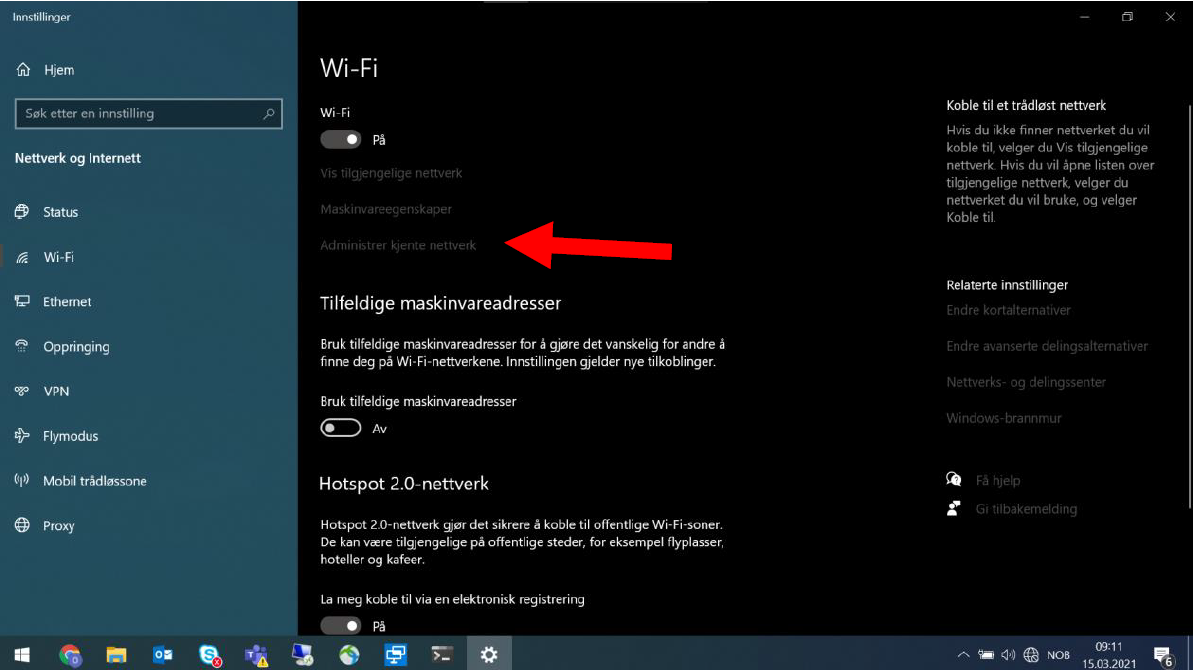Screen dimensions: 1193x670
Task: Open the Oppringing section
Action: tap(62, 347)
